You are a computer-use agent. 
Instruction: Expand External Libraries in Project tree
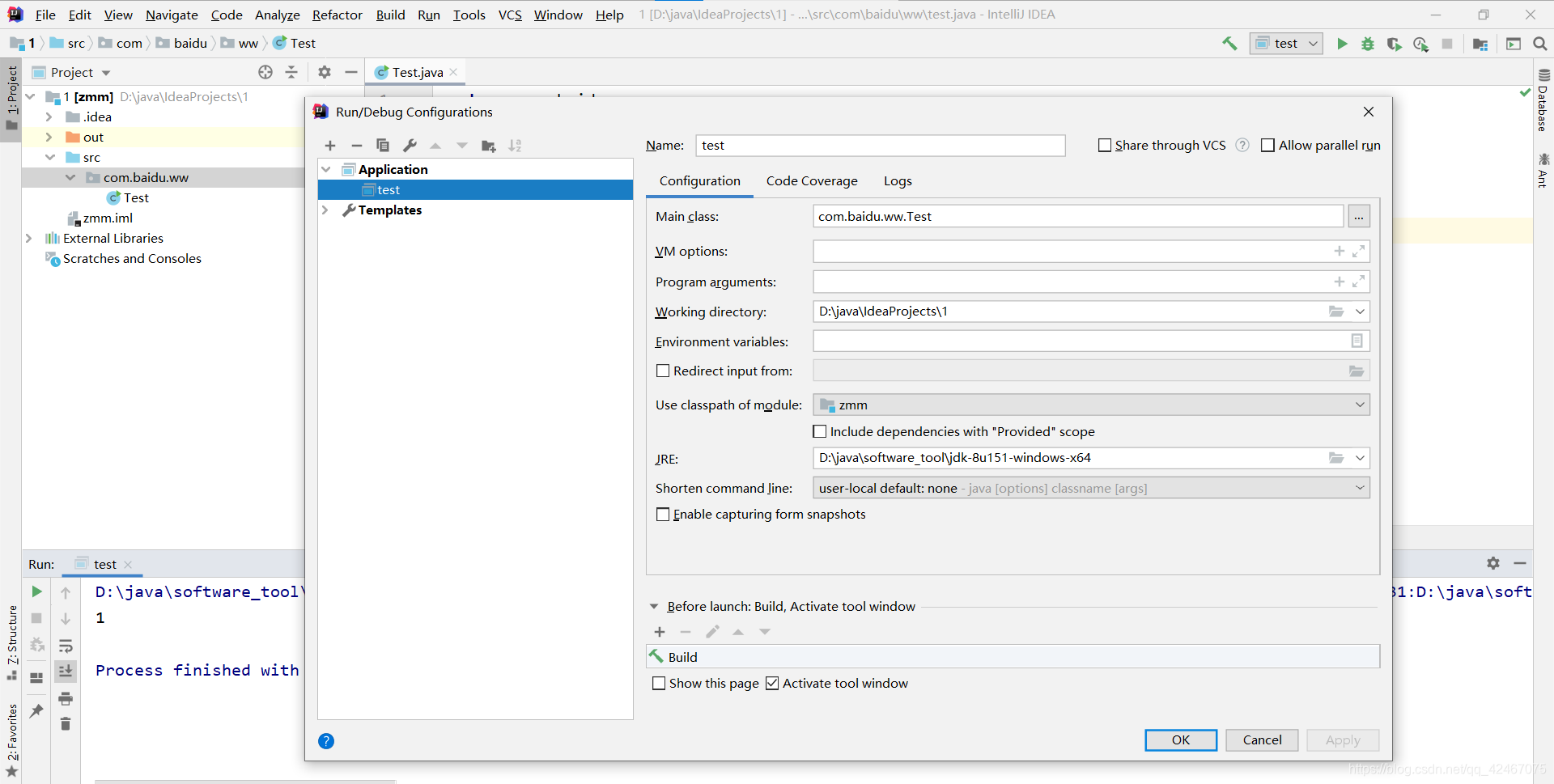coord(29,239)
